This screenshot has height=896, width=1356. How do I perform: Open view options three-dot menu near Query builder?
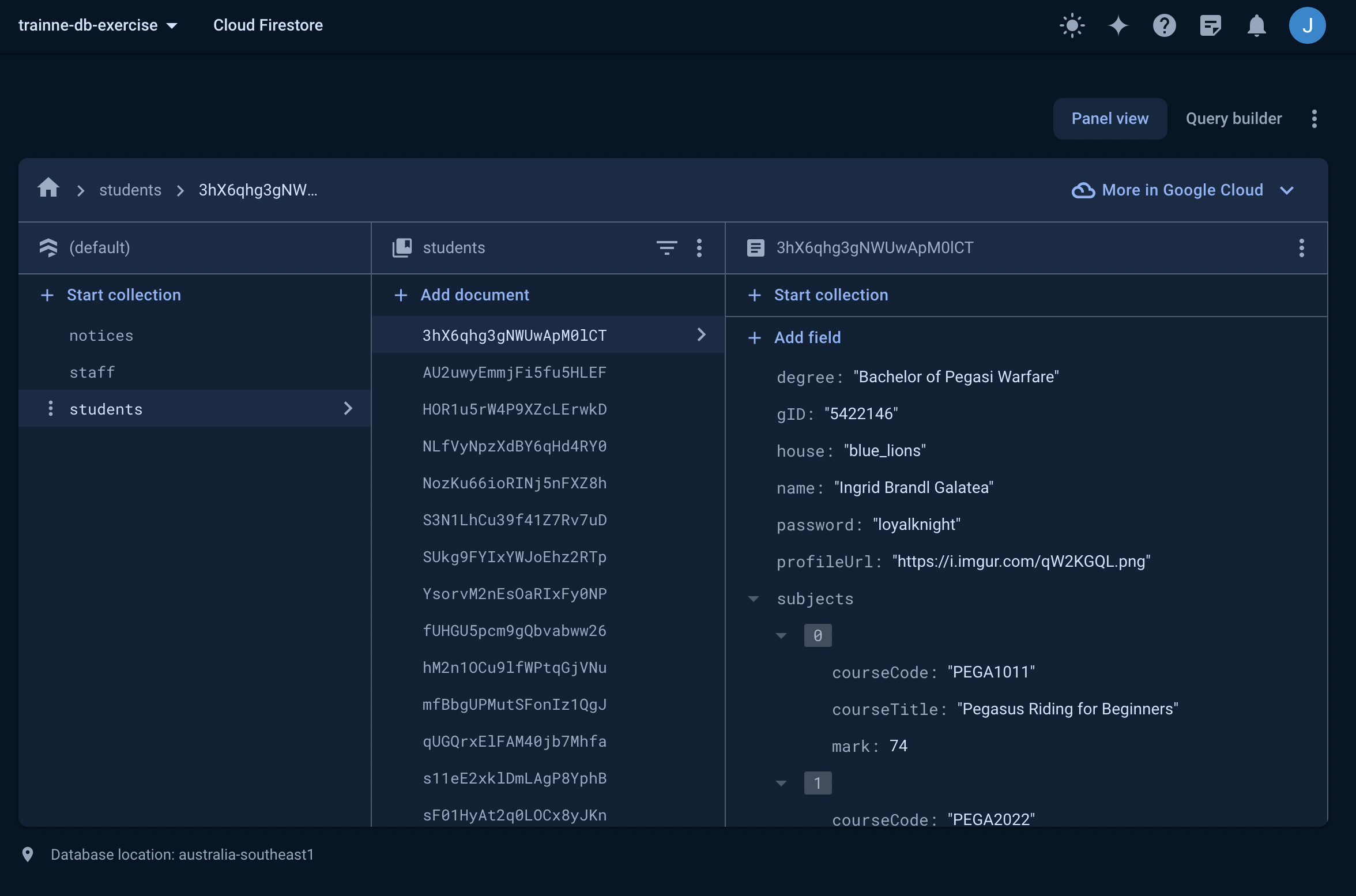pos(1314,119)
